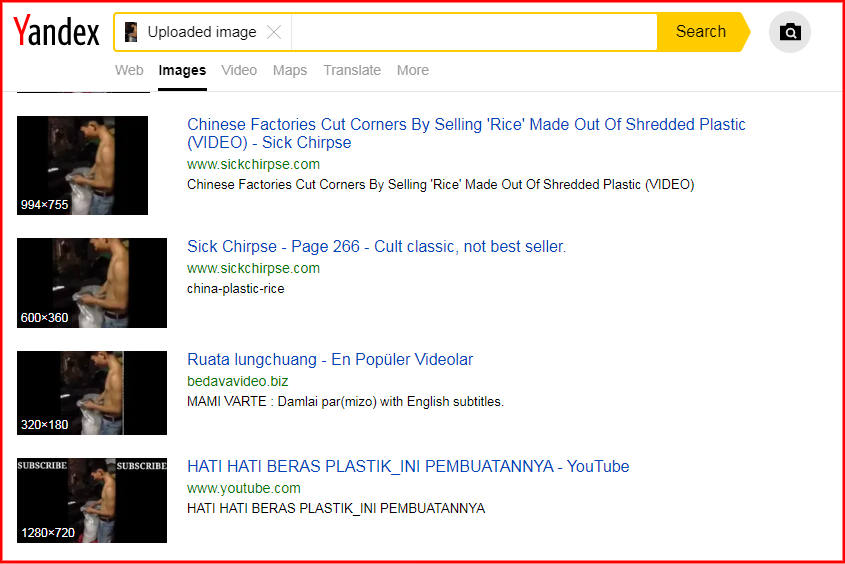Click the Yandex logo

[57, 31]
